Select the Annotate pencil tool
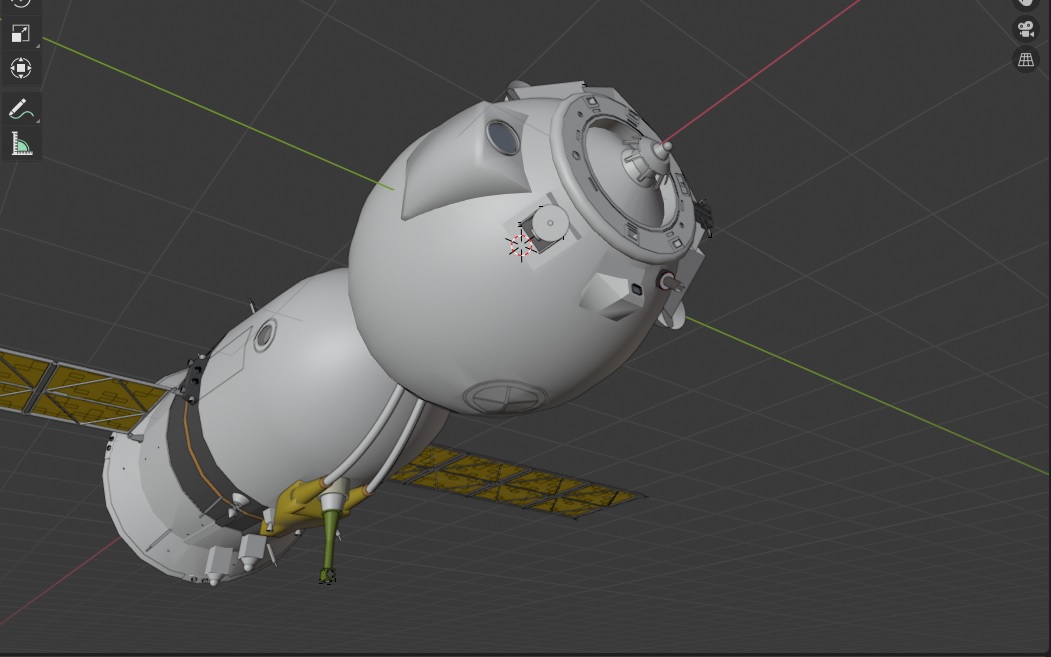 tap(21, 109)
